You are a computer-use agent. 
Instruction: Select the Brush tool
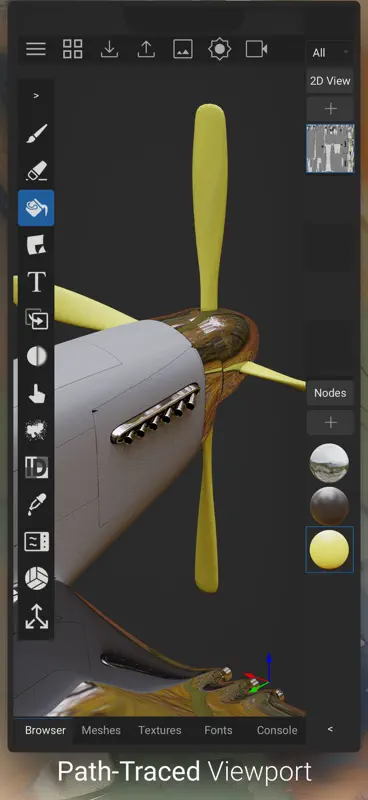click(x=36, y=134)
